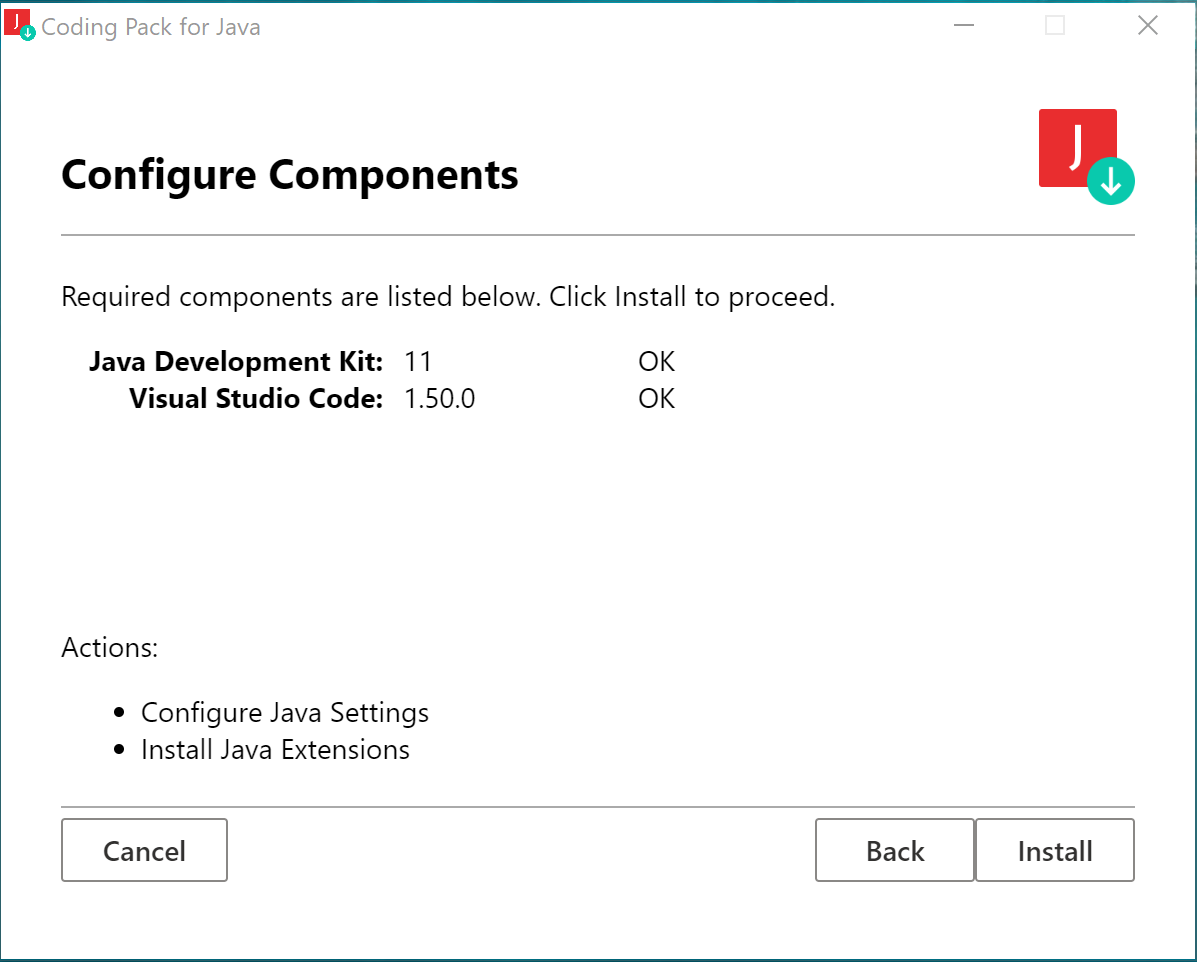The height and width of the screenshot is (962, 1197).
Task: Select the Configure Components heading
Action: pos(289,175)
